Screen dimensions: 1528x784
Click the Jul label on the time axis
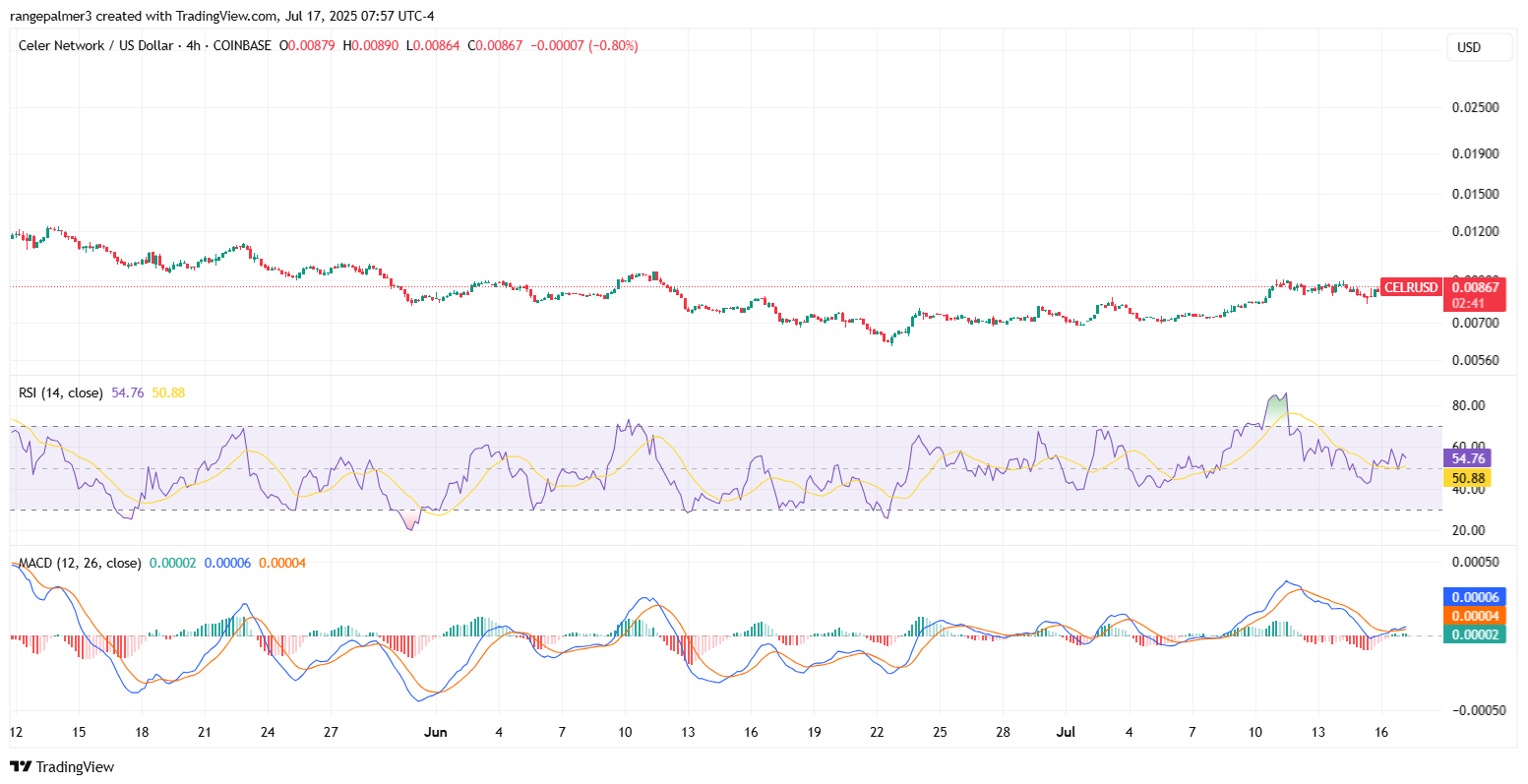click(x=1066, y=732)
